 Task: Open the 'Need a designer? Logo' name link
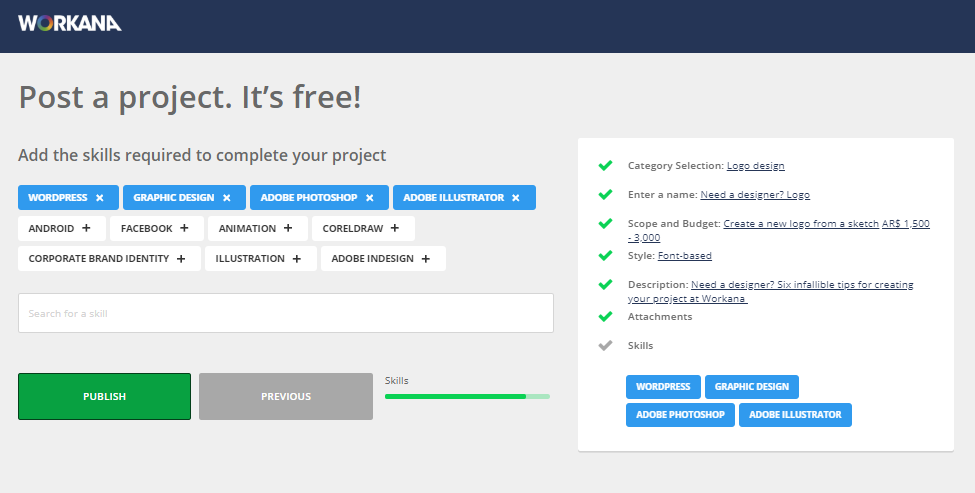pos(755,195)
